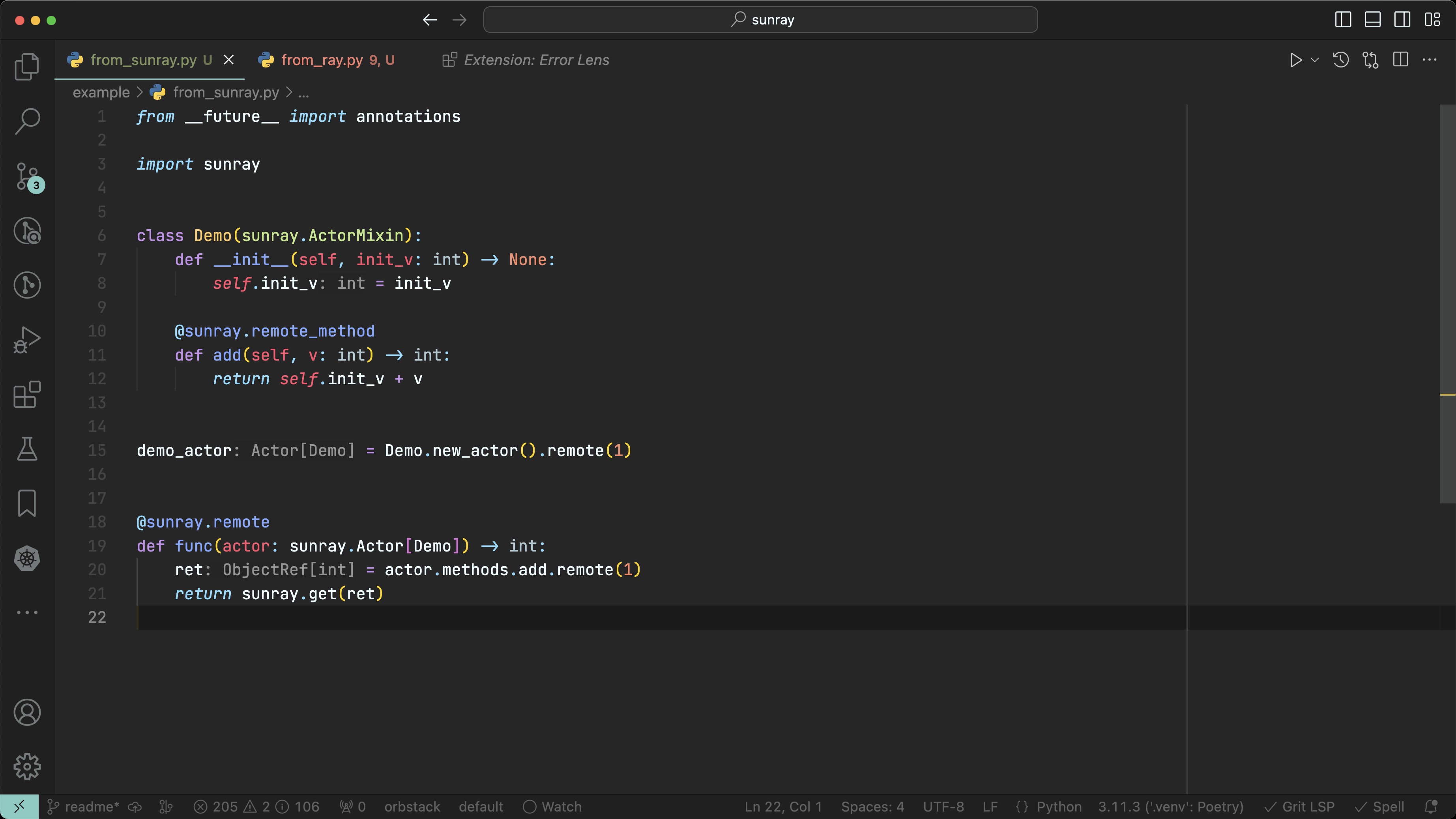The width and height of the screenshot is (1456, 819).
Task: Toggle the primary side bar layout
Action: [x=1343, y=20]
